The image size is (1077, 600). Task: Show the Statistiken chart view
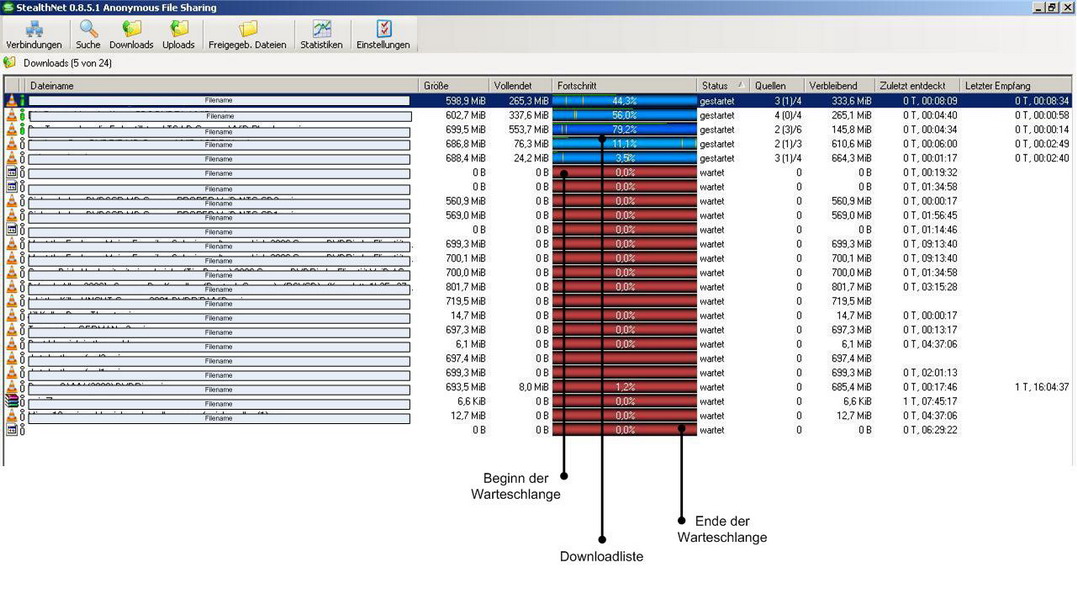click(x=321, y=34)
